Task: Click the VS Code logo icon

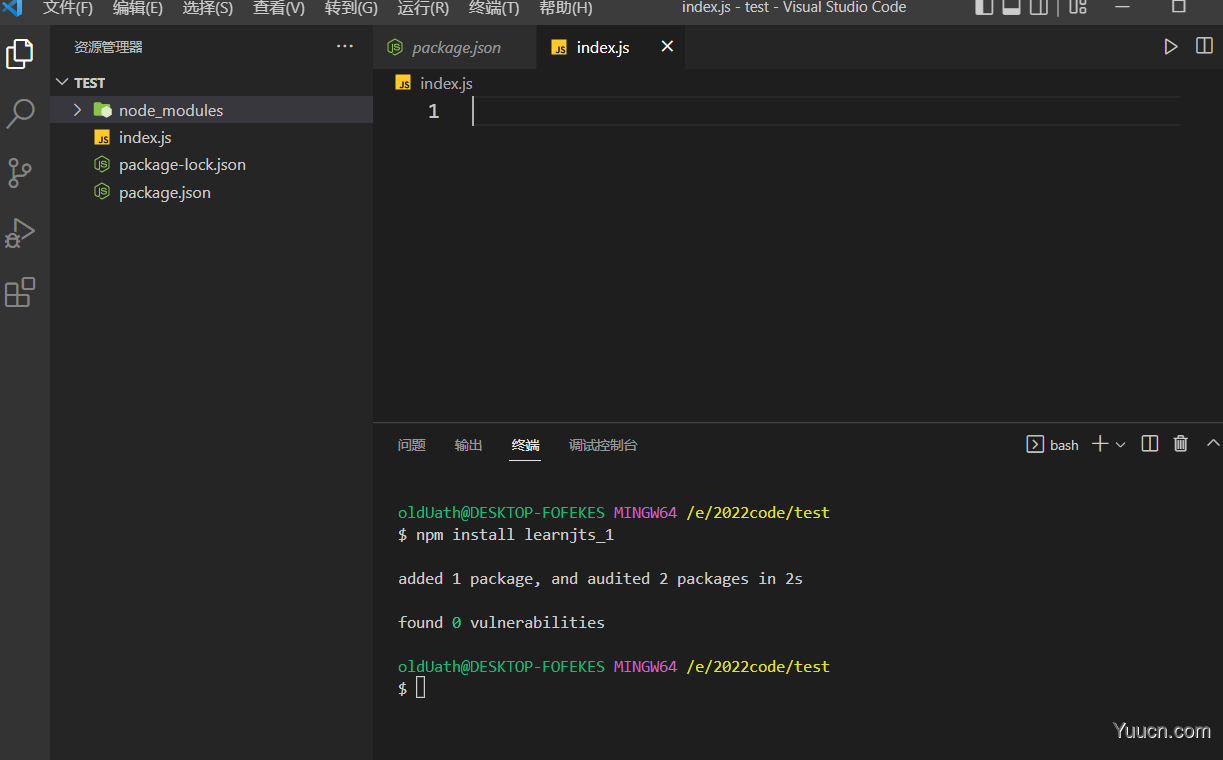Action: 12,8
